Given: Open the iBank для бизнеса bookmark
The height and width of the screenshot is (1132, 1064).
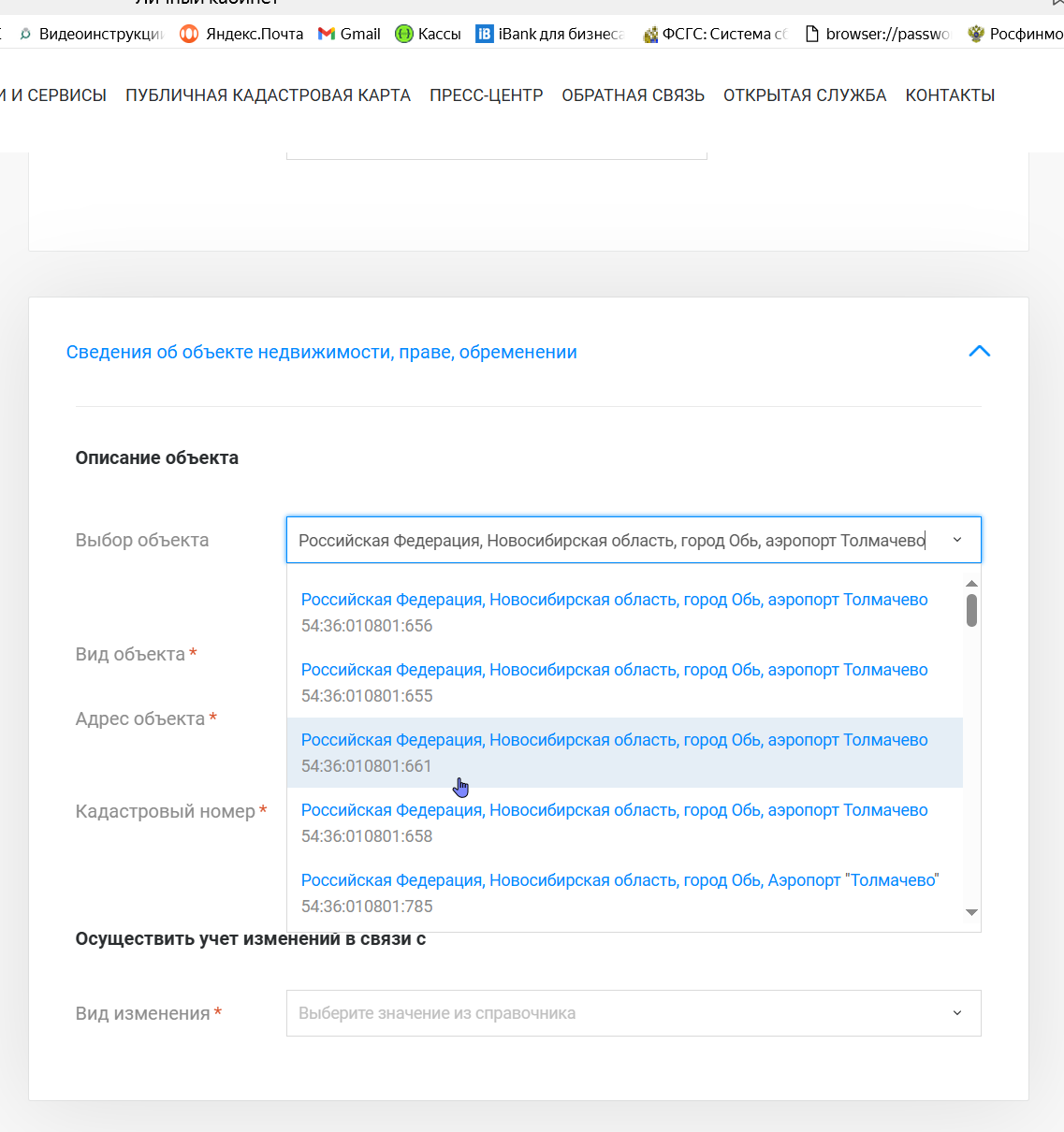Looking at the screenshot, I should [549, 34].
